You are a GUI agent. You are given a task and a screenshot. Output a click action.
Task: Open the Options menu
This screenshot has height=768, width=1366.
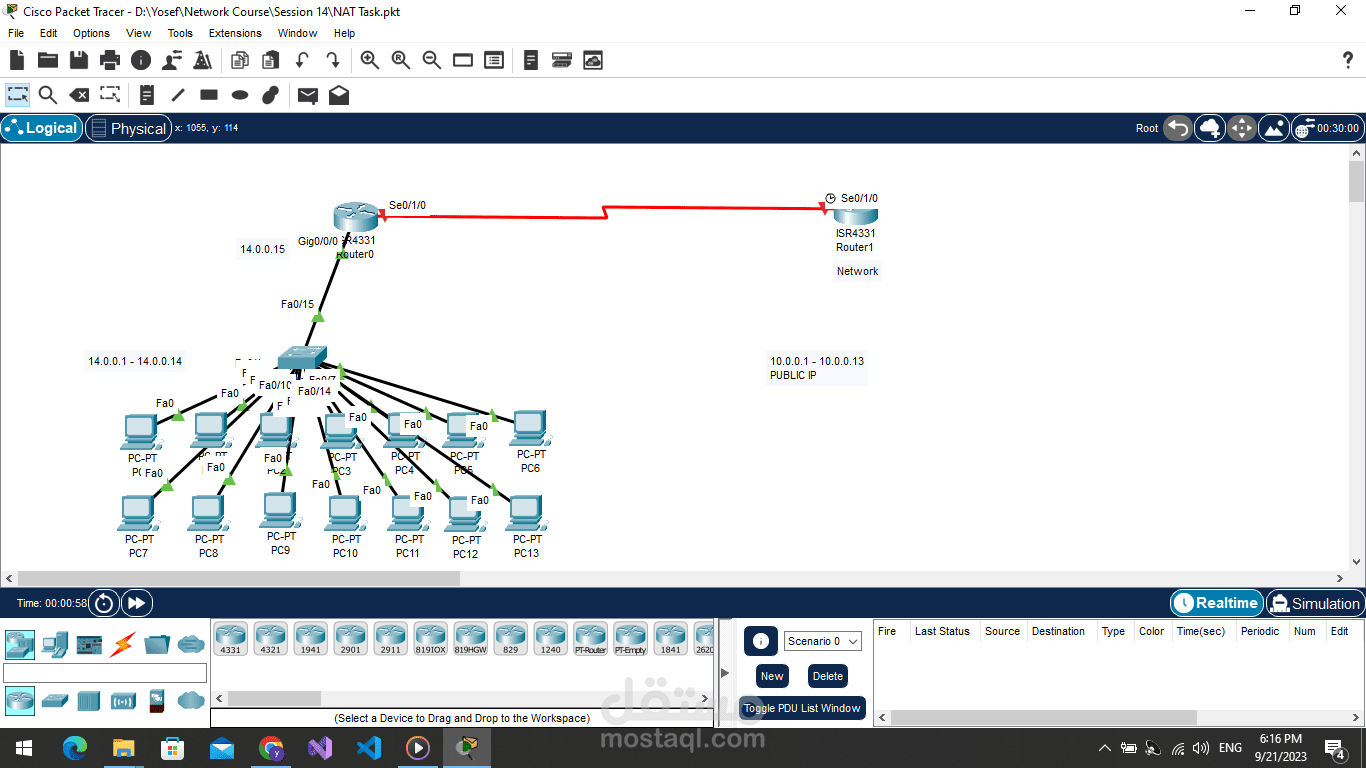(x=91, y=33)
